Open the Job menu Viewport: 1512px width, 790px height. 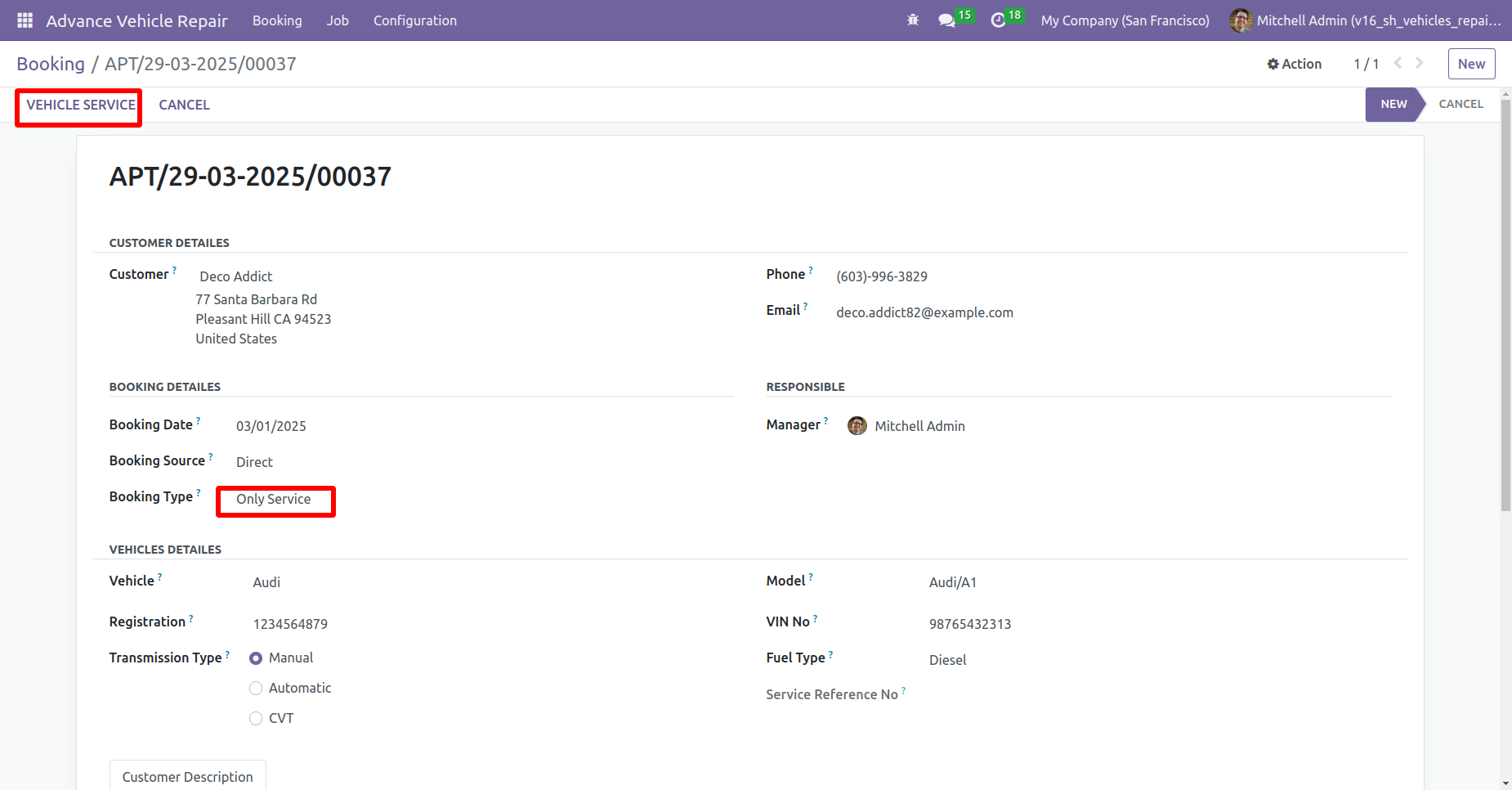click(x=338, y=20)
